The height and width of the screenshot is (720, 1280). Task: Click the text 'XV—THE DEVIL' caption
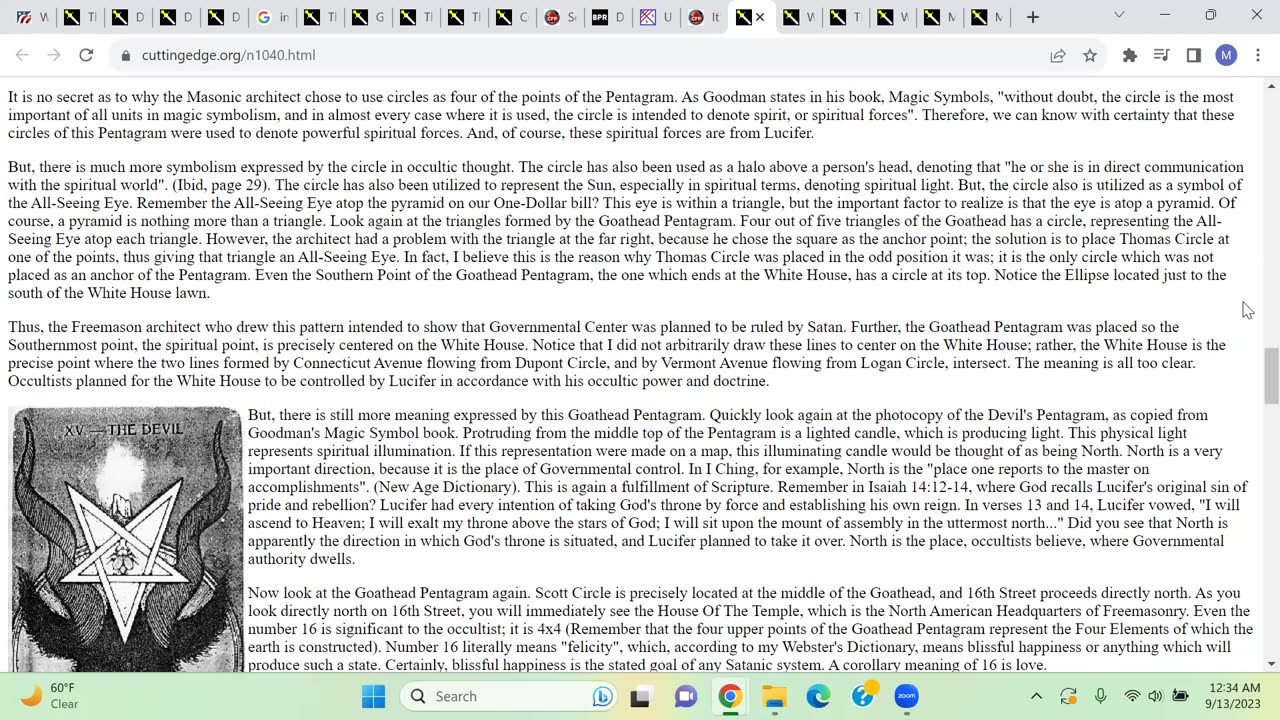pyautogui.click(x=123, y=429)
